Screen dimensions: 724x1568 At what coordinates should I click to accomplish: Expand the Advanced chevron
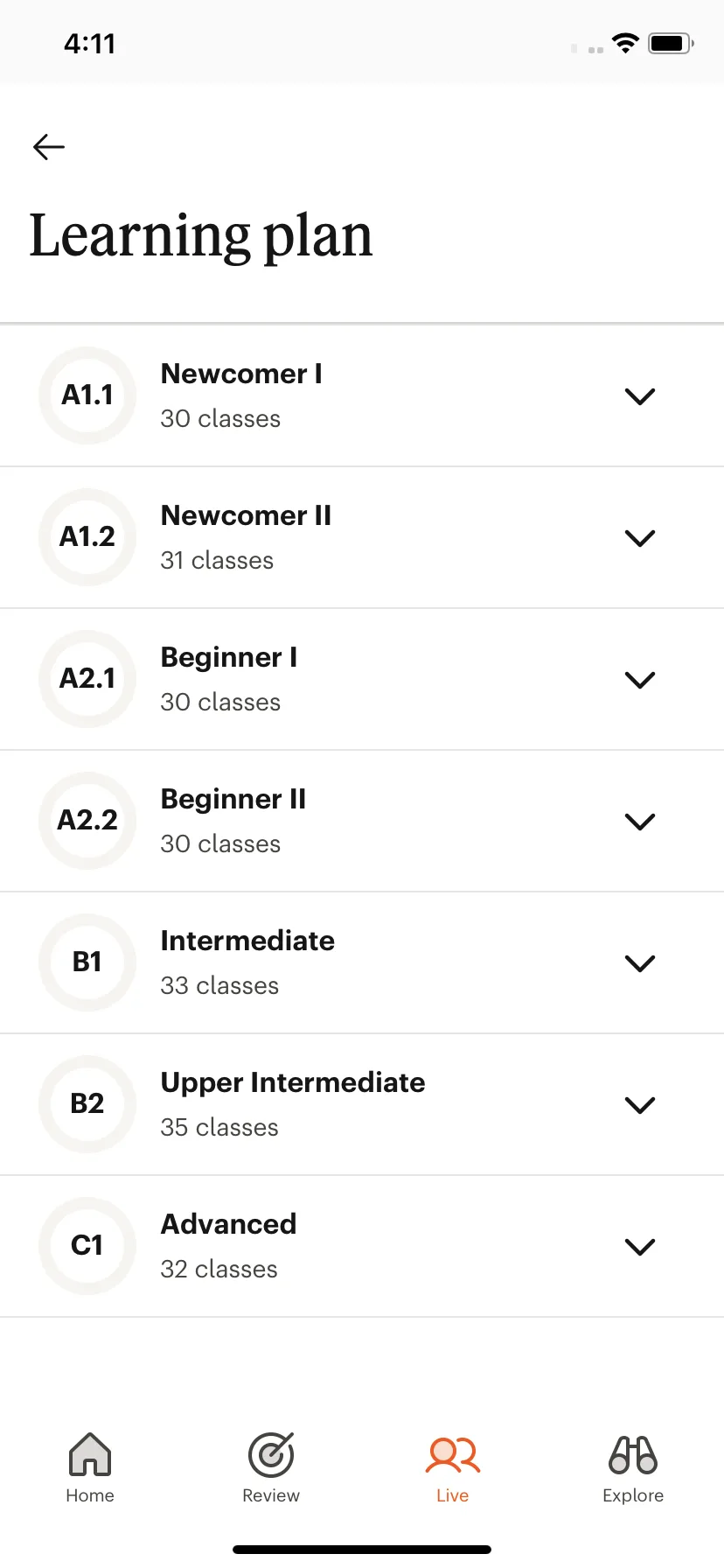(640, 1247)
